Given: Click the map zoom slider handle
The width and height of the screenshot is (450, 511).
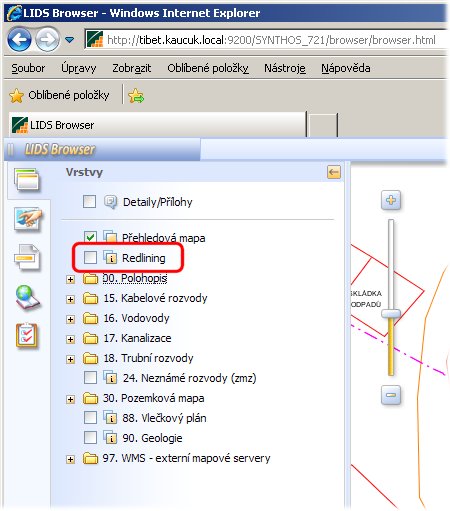Looking at the screenshot, I should [x=391, y=313].
